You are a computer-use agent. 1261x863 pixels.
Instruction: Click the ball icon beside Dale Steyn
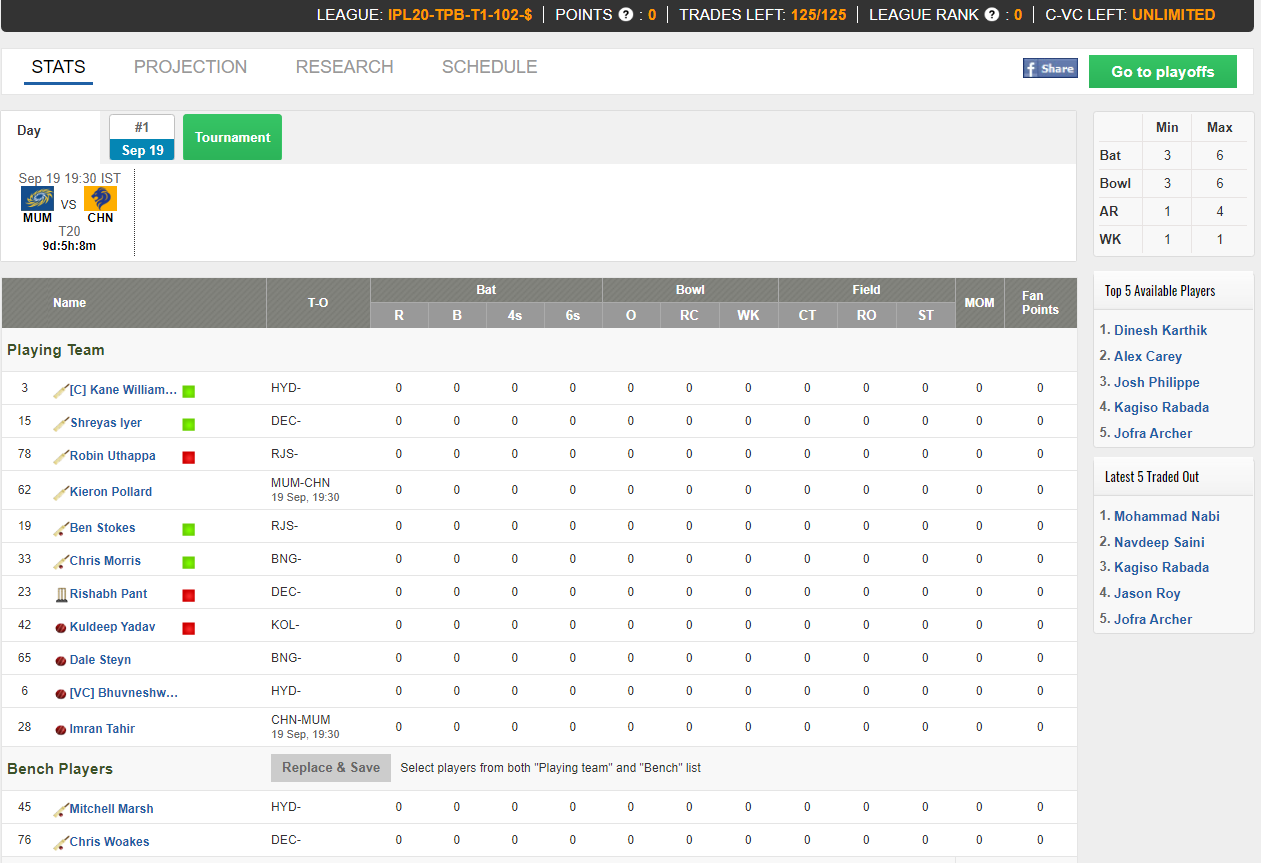point(61,660)
